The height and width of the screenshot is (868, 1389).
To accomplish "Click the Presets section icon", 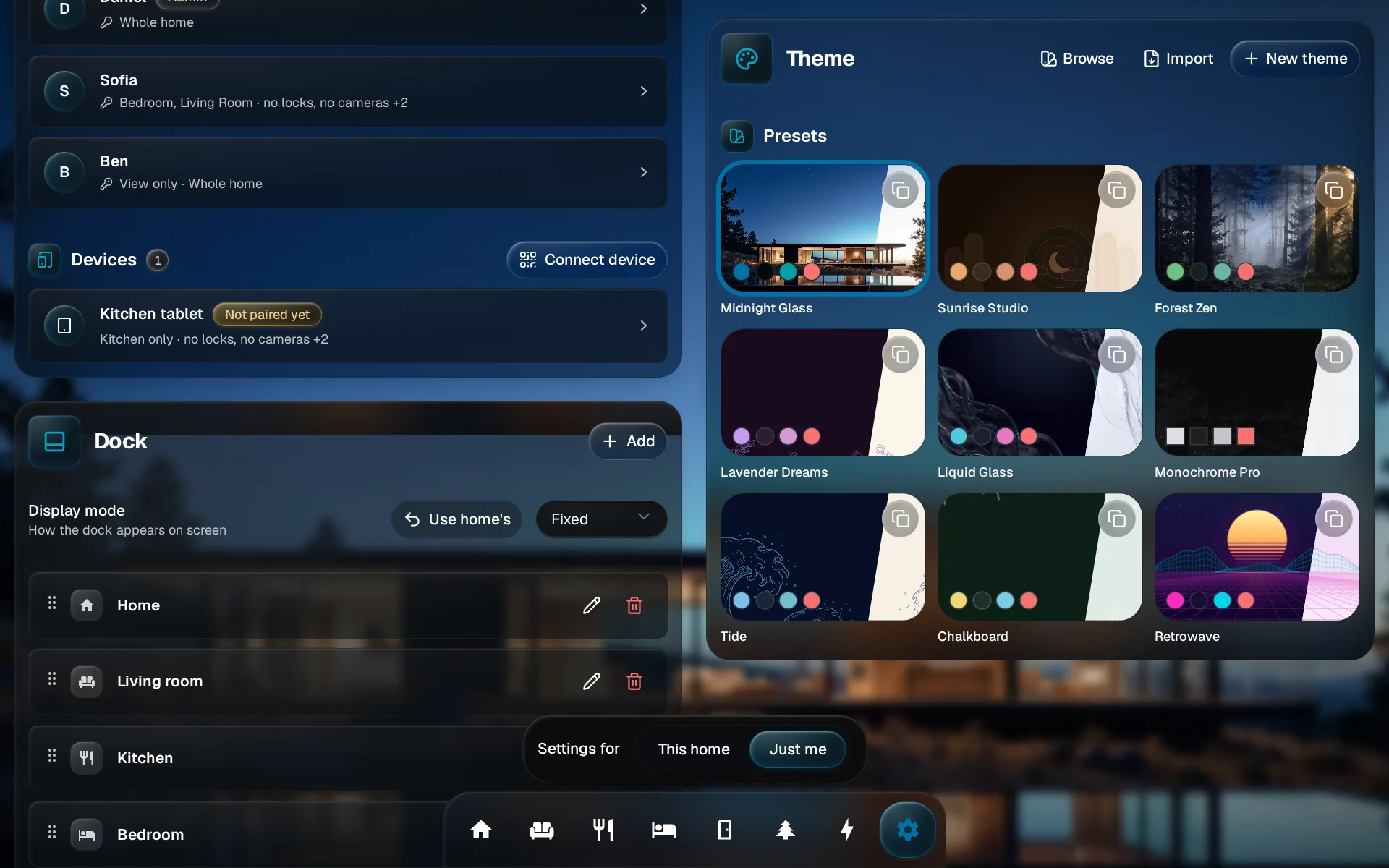I will [737, 136].
